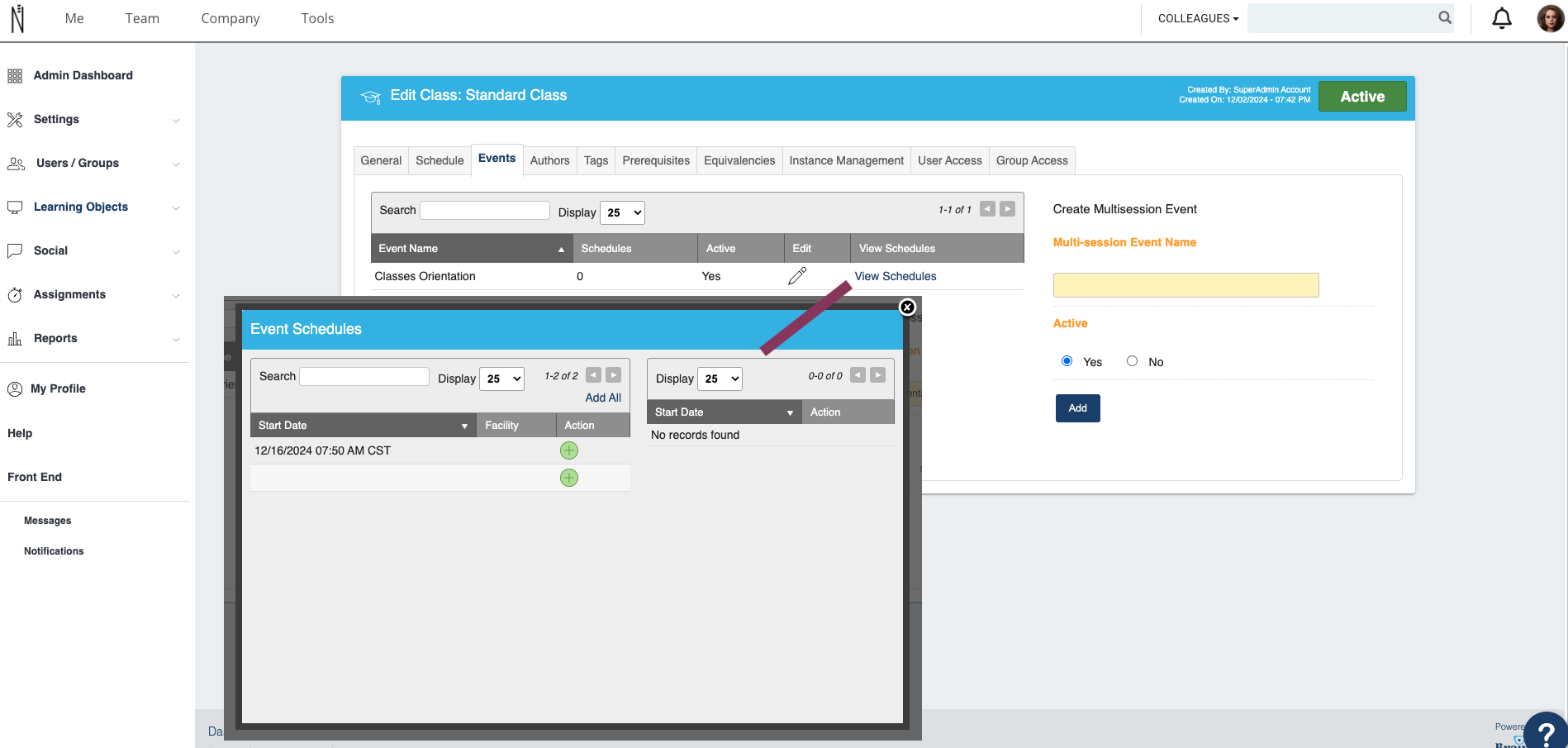The image size is (1568, 748).
Task: Sort events by Event Name column
Action: [x=472, y=248]
